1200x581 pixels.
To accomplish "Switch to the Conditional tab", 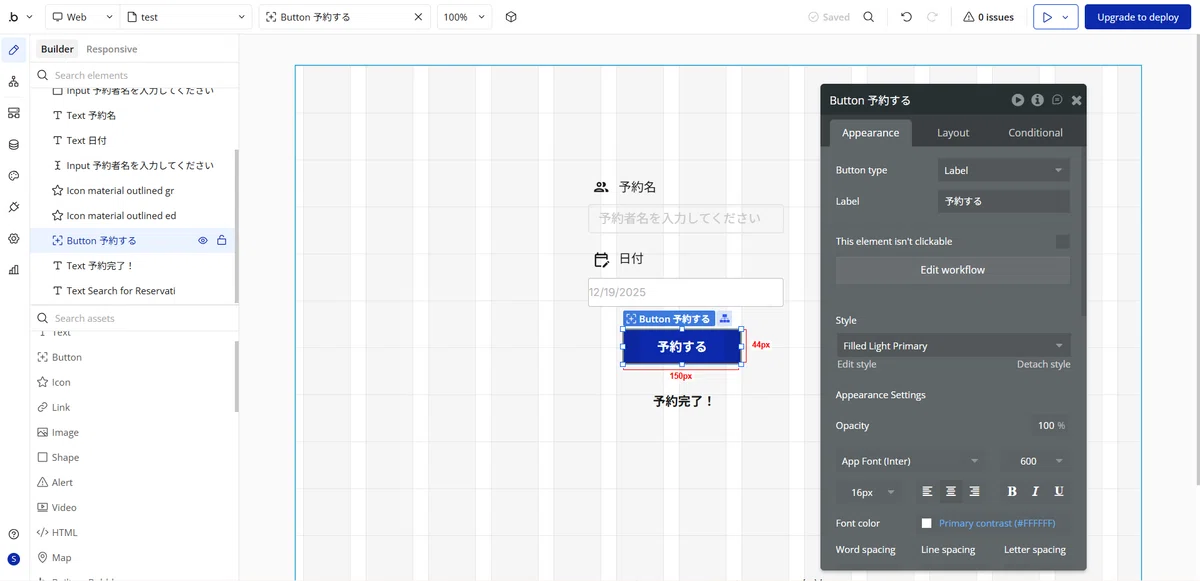I will click(x=1035, y=132).
